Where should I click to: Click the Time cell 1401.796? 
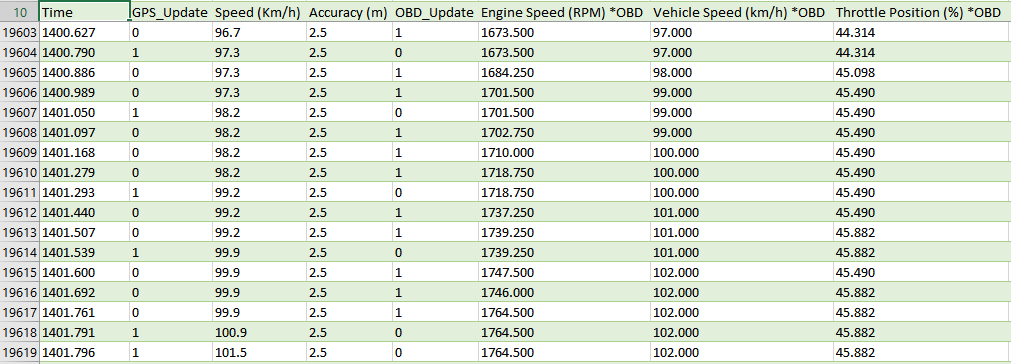pos(84,352)
